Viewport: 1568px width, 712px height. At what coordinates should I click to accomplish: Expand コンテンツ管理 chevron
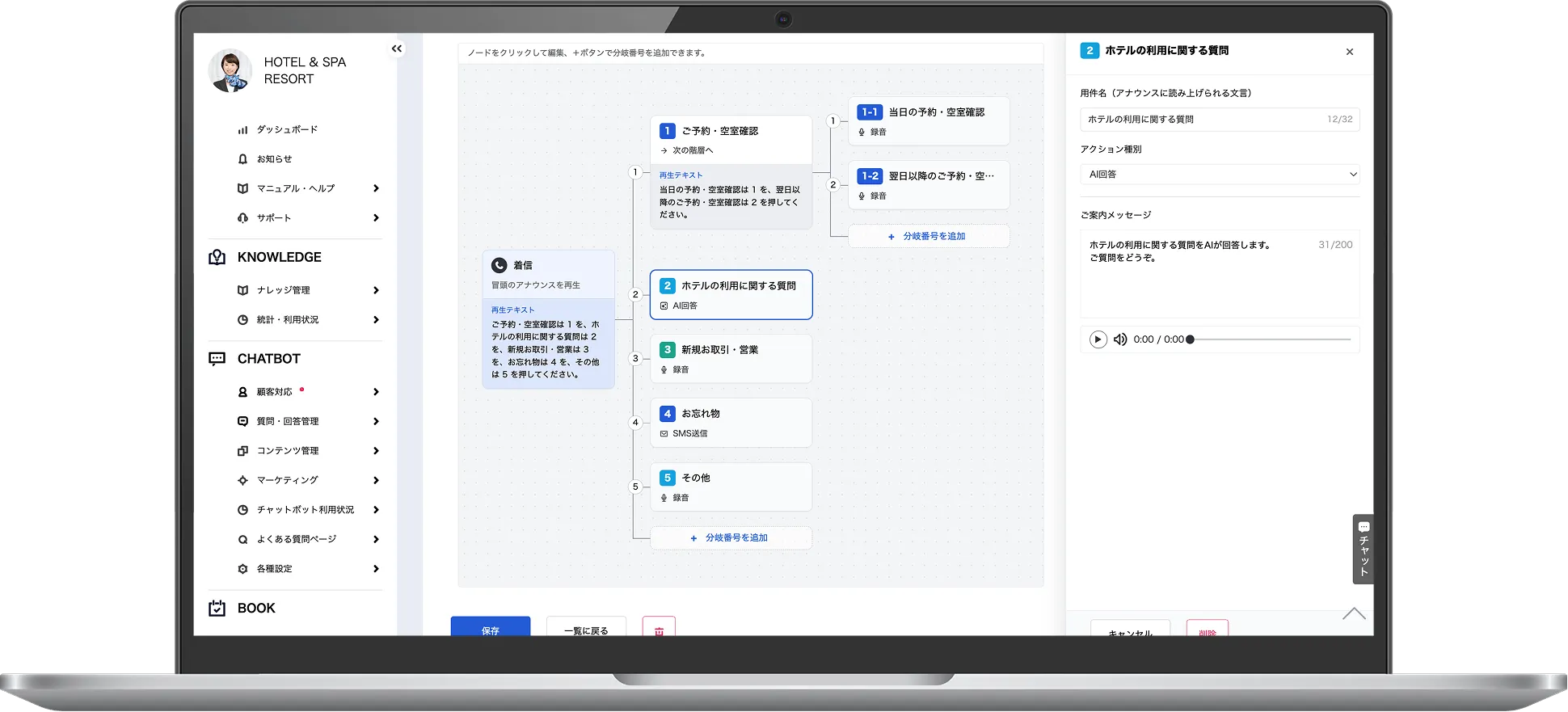[376, 451]
